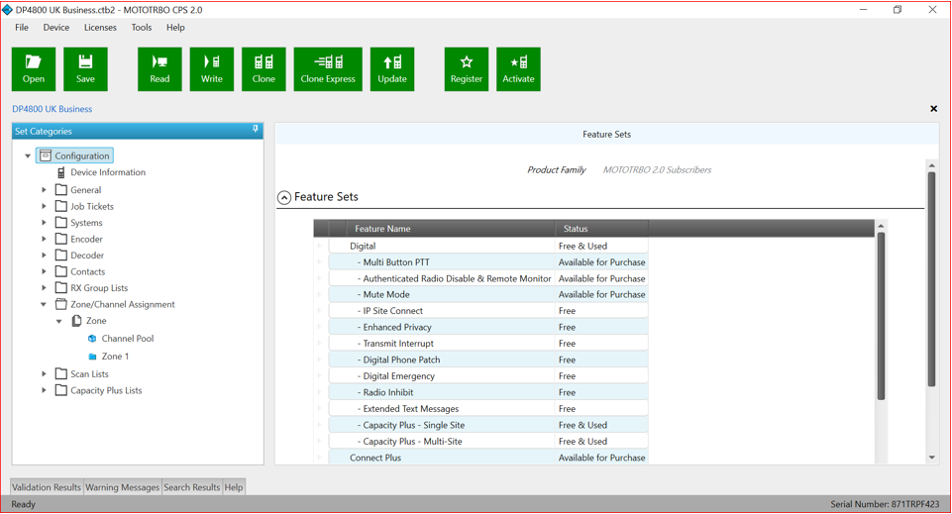Write to radio with Write icon
Viewport: 952px width, 514px height.
(212, 69)
